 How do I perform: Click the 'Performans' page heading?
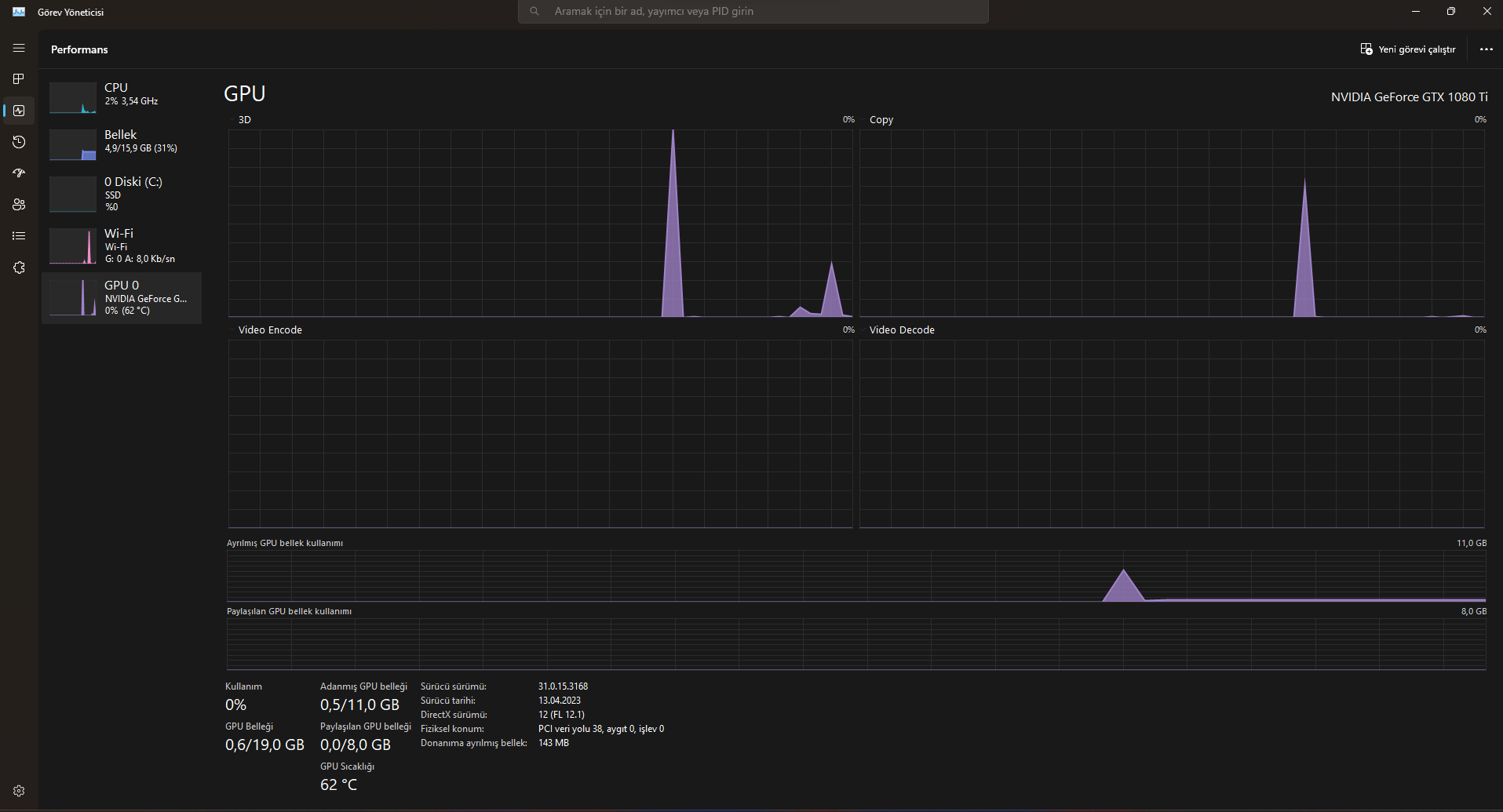(79, 49)
